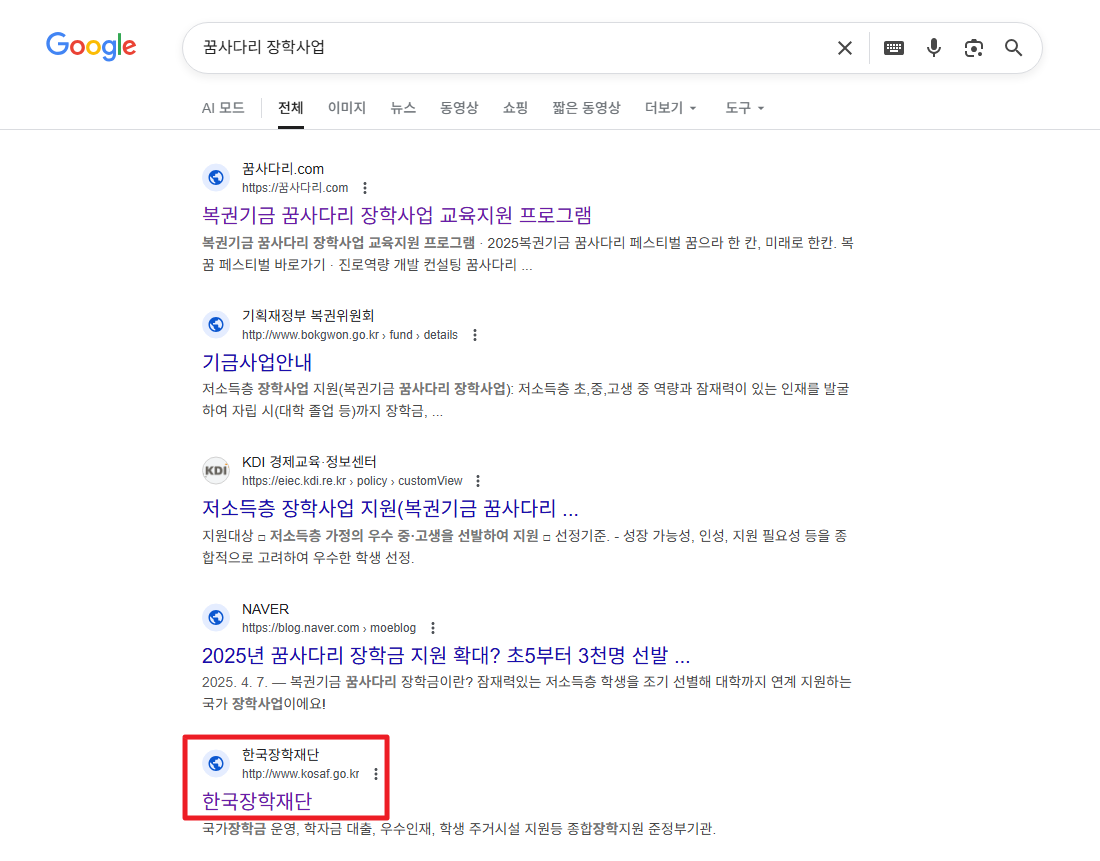
Task: Open the three-dot menu for 꿈사다리.com result
Action: [365, 187]
